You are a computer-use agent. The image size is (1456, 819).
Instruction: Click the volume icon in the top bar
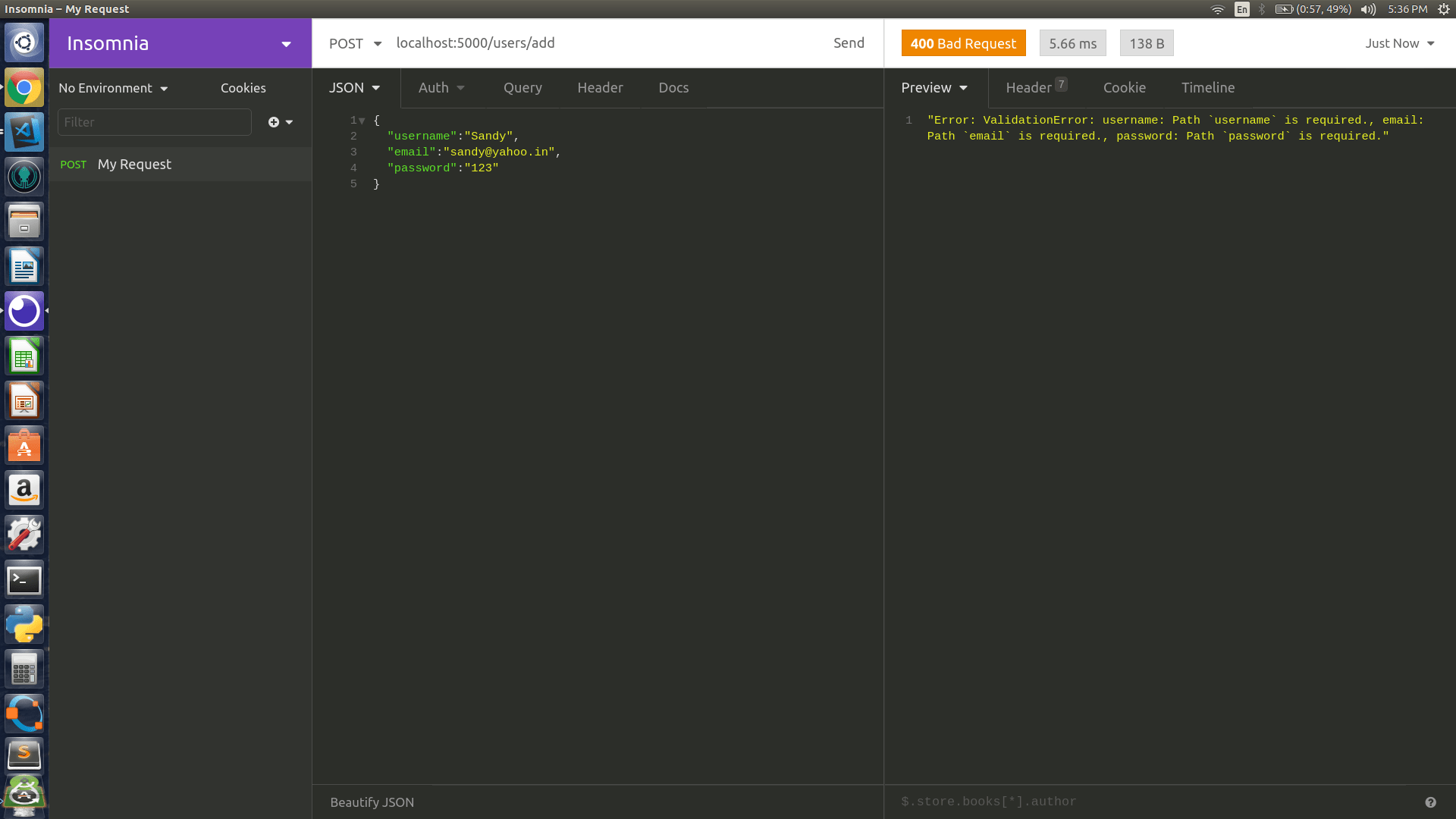pos(1368,9)
